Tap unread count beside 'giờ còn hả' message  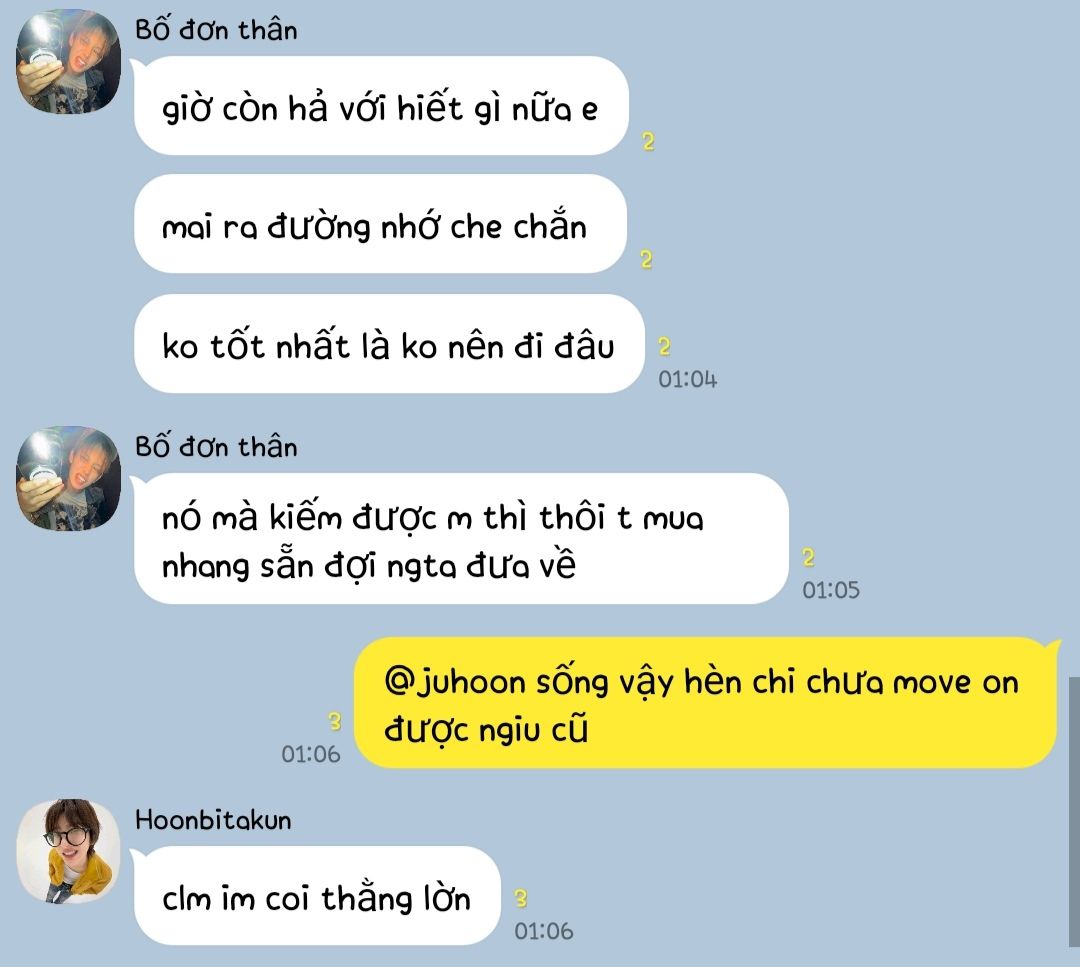tap(648, 142)
